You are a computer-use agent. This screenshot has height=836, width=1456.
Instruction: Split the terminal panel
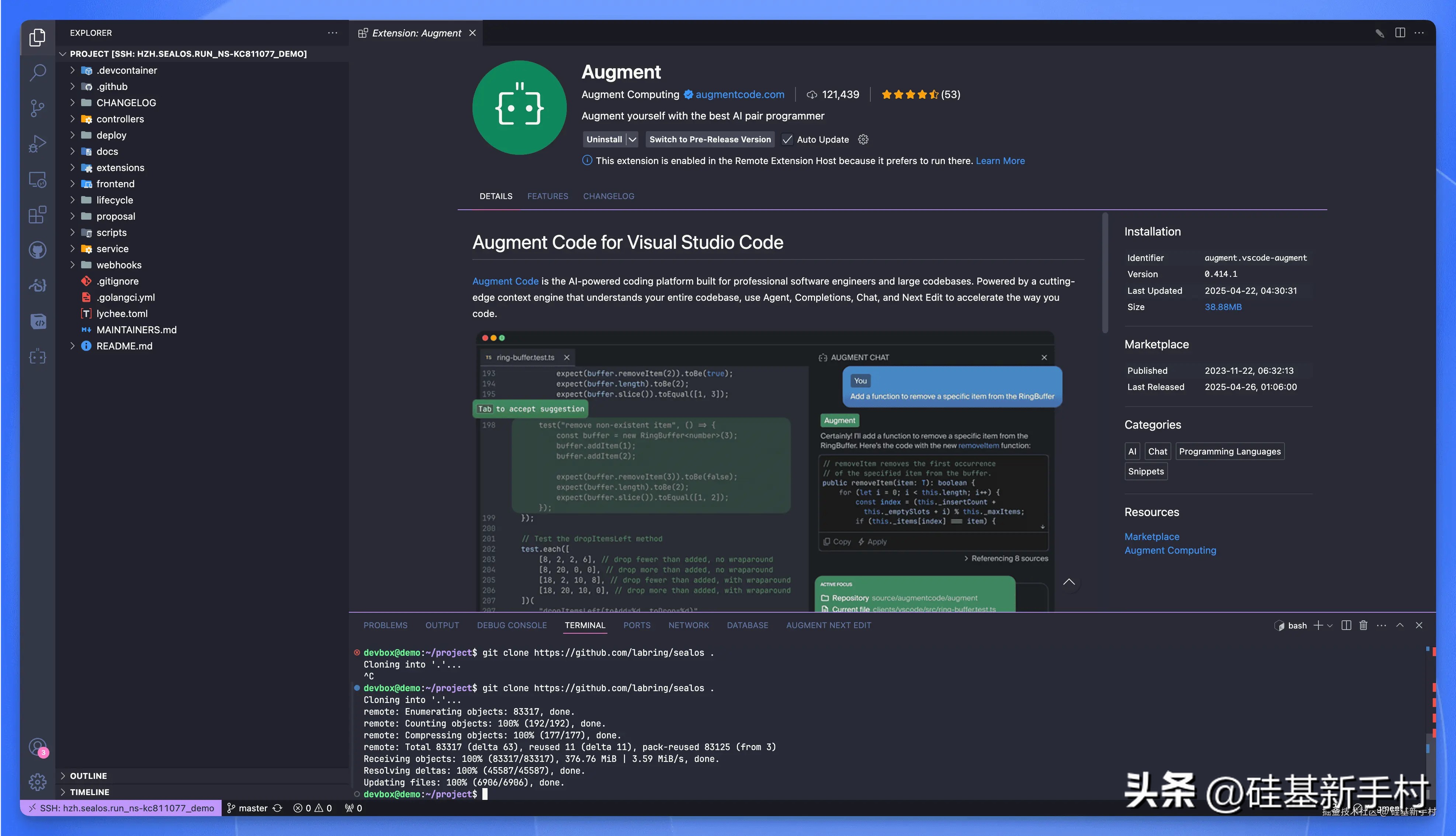coord(1346,625)
